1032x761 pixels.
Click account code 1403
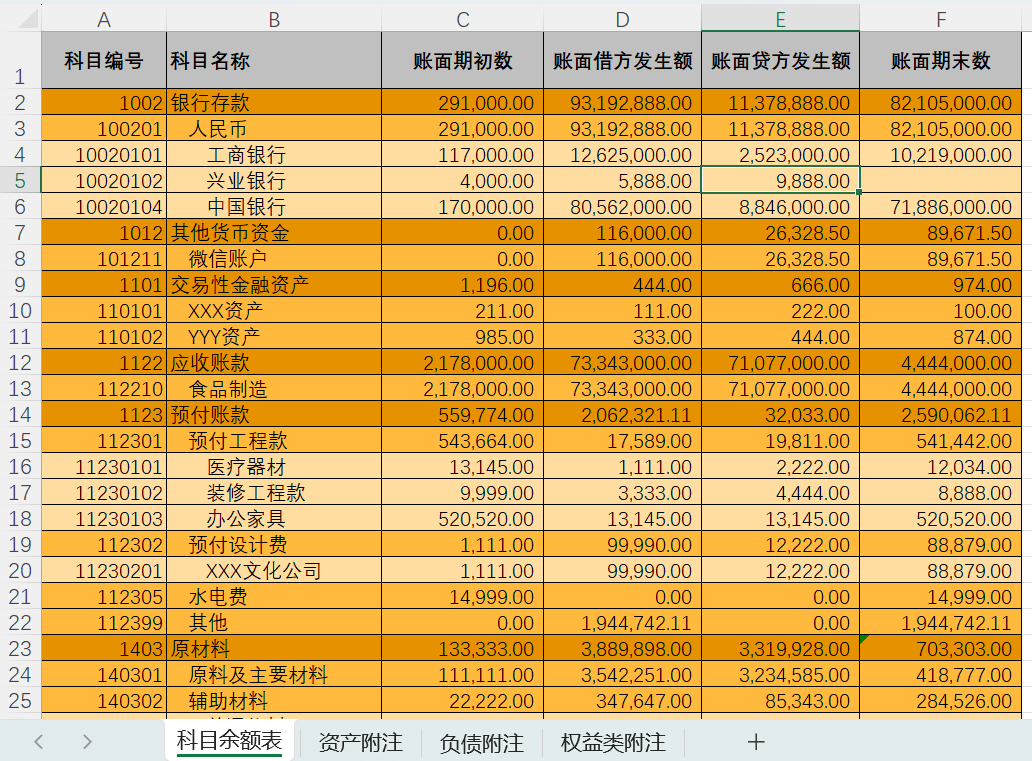coord(104,648)
